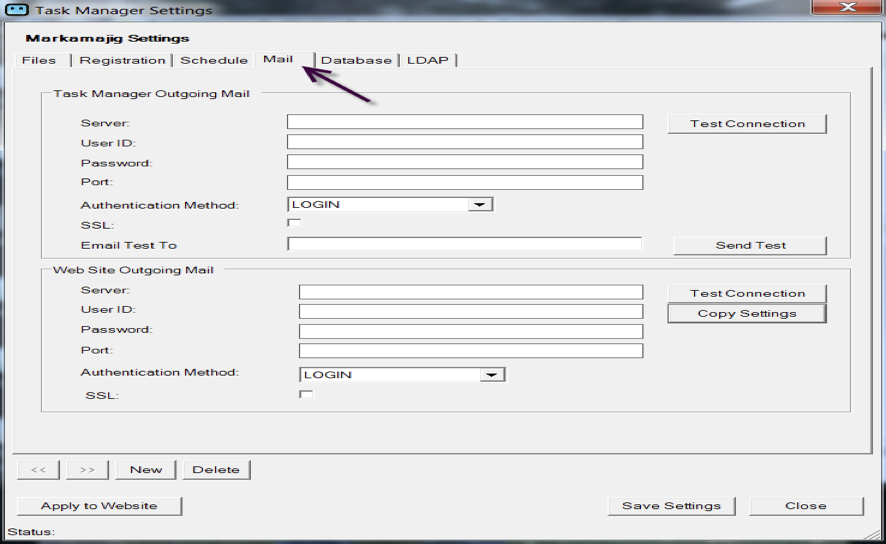Open the Registration tab
886x544 pixels.
[x=122, y=60]
